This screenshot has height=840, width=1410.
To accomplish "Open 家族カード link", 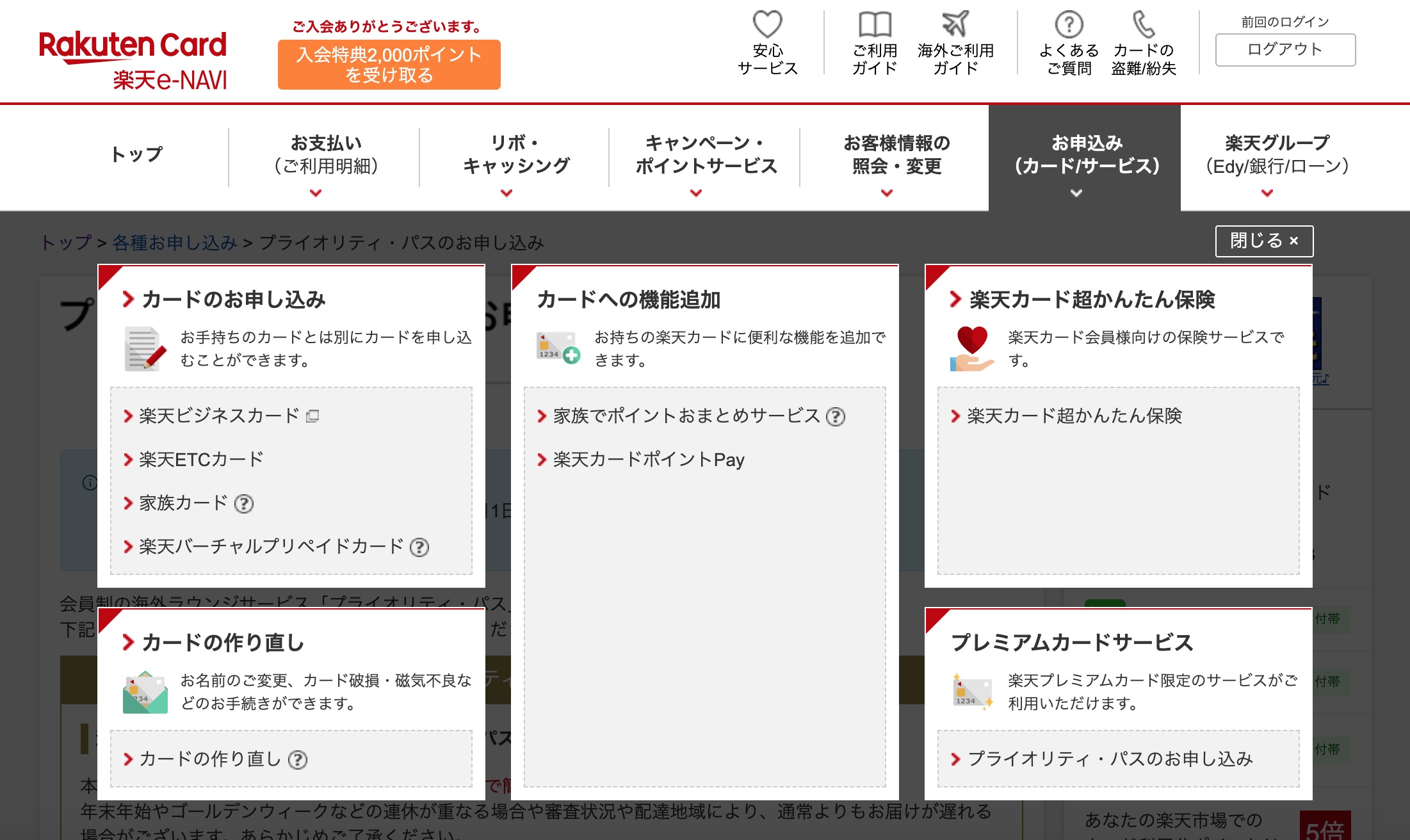I will [184, 503].
